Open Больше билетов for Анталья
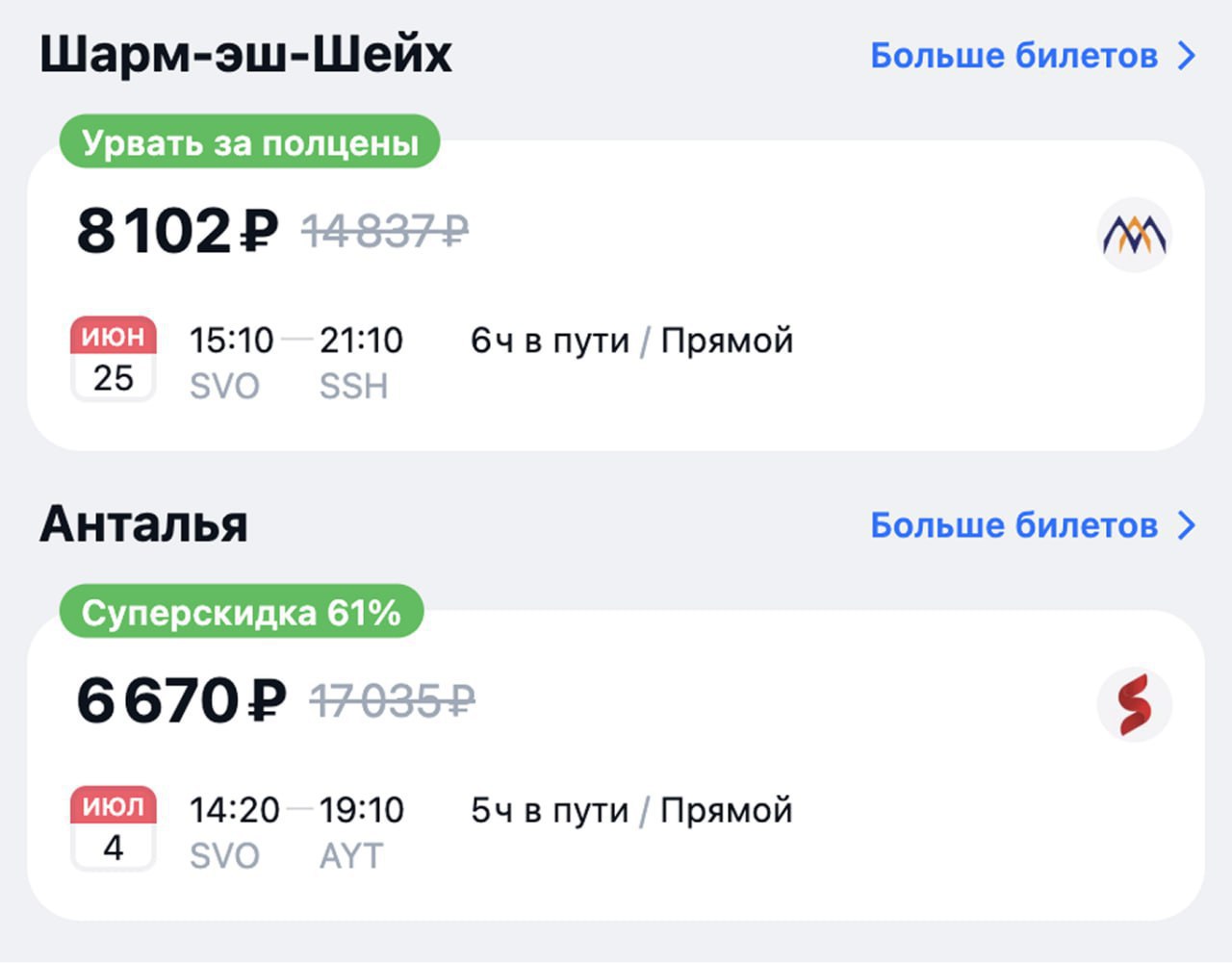The height and width of the screenshot is (963, 1232). 1014,525
